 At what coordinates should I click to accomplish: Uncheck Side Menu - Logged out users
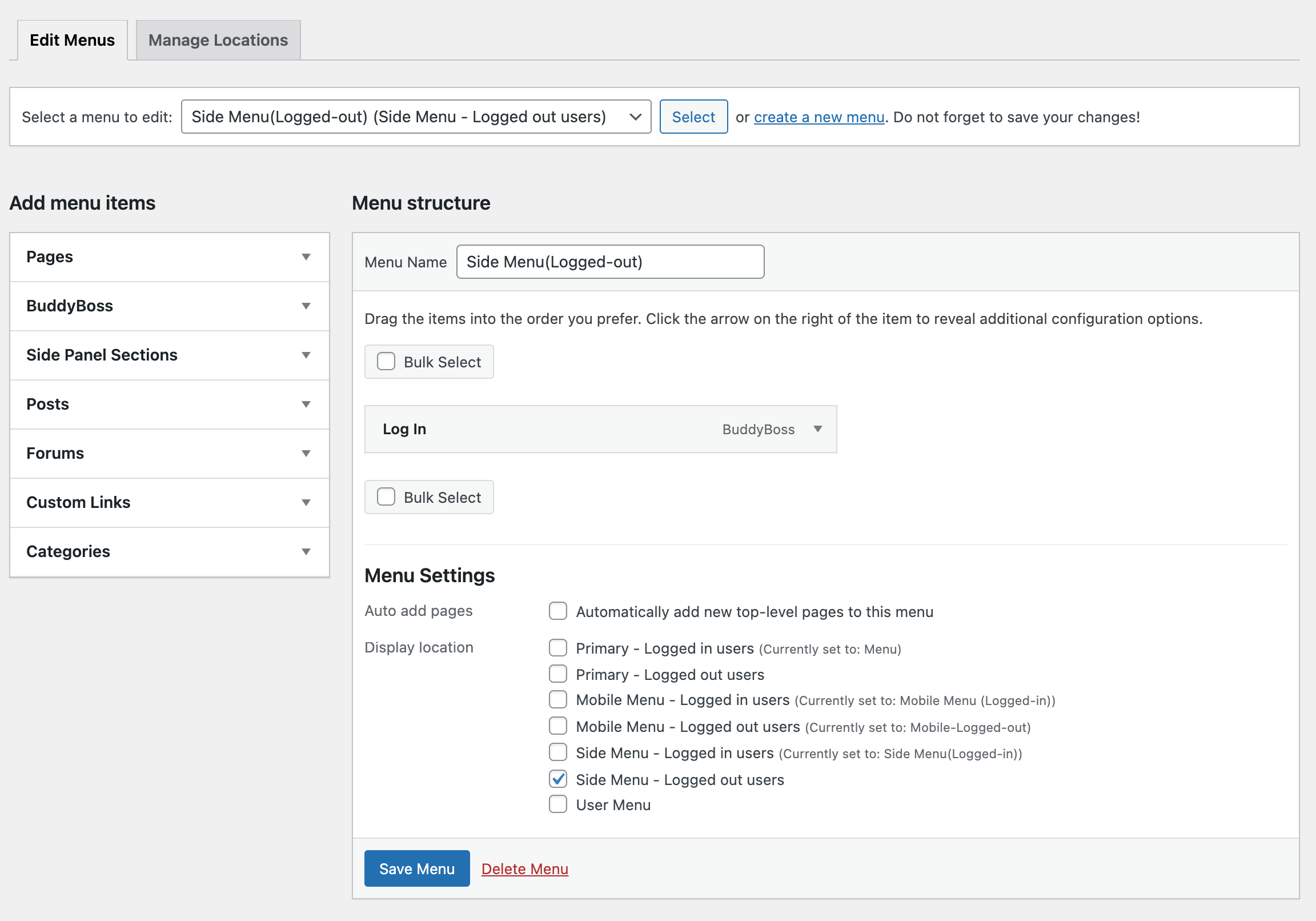point(557,779)
